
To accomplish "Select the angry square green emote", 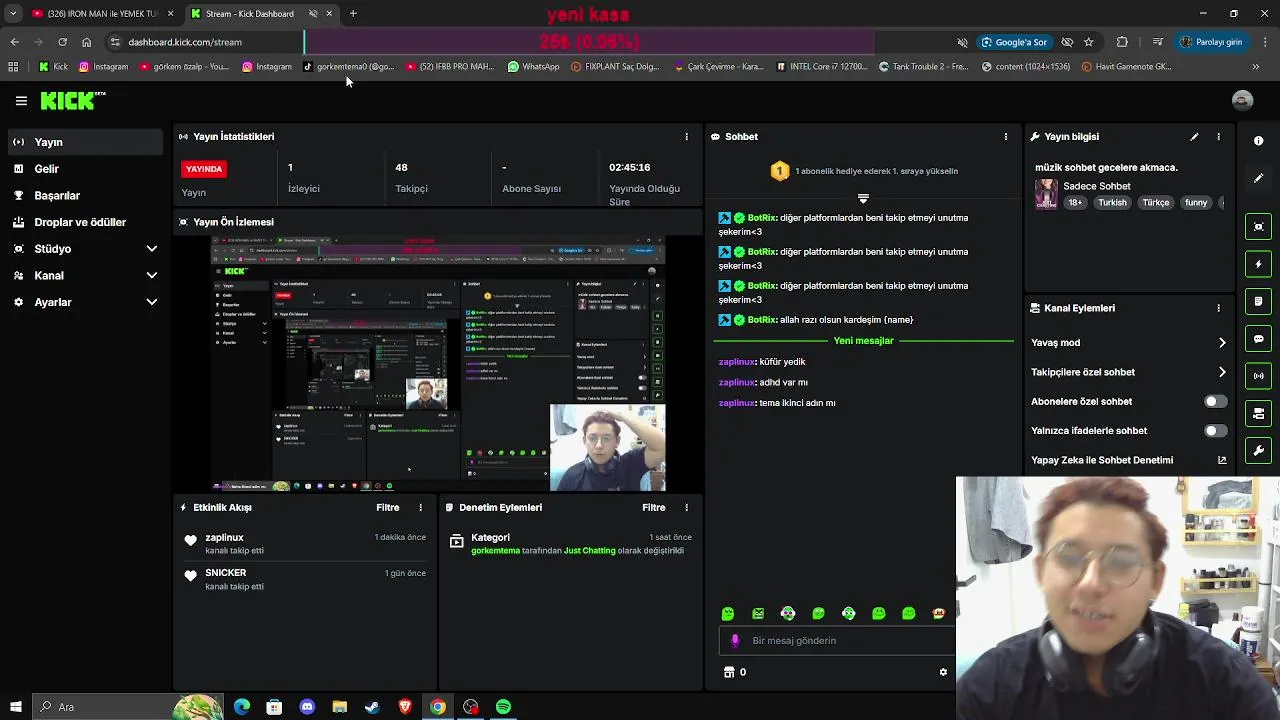I will [758, 613].
